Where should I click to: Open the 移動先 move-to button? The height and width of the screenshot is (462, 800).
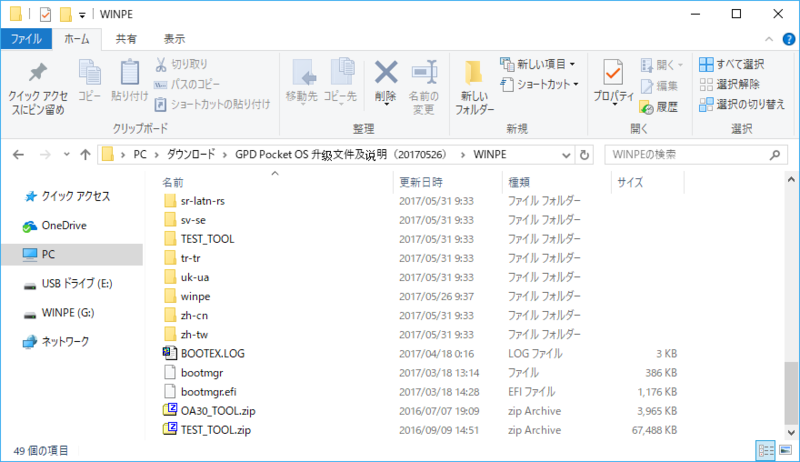point(302,82)
